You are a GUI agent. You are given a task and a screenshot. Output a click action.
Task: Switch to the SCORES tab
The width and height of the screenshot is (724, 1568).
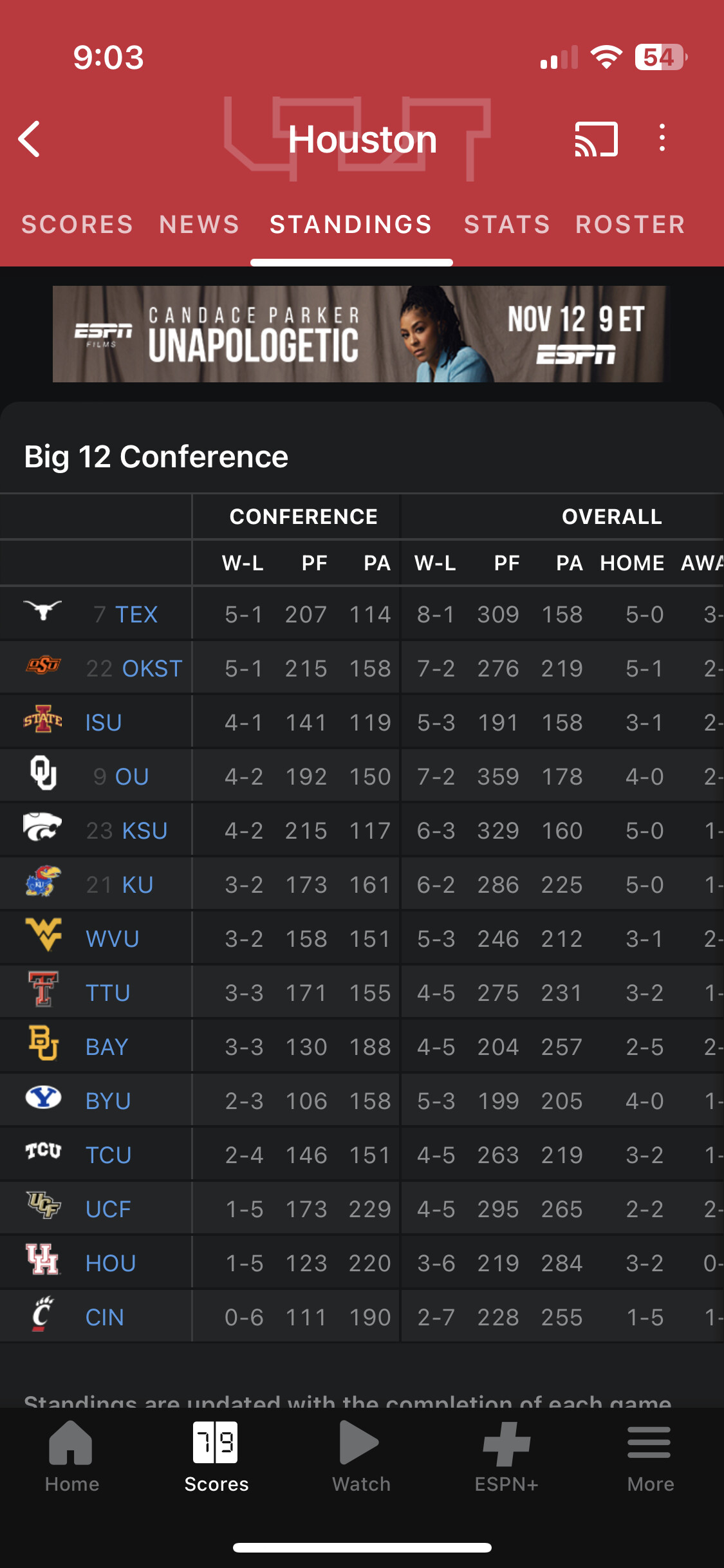tap(77, 225)
